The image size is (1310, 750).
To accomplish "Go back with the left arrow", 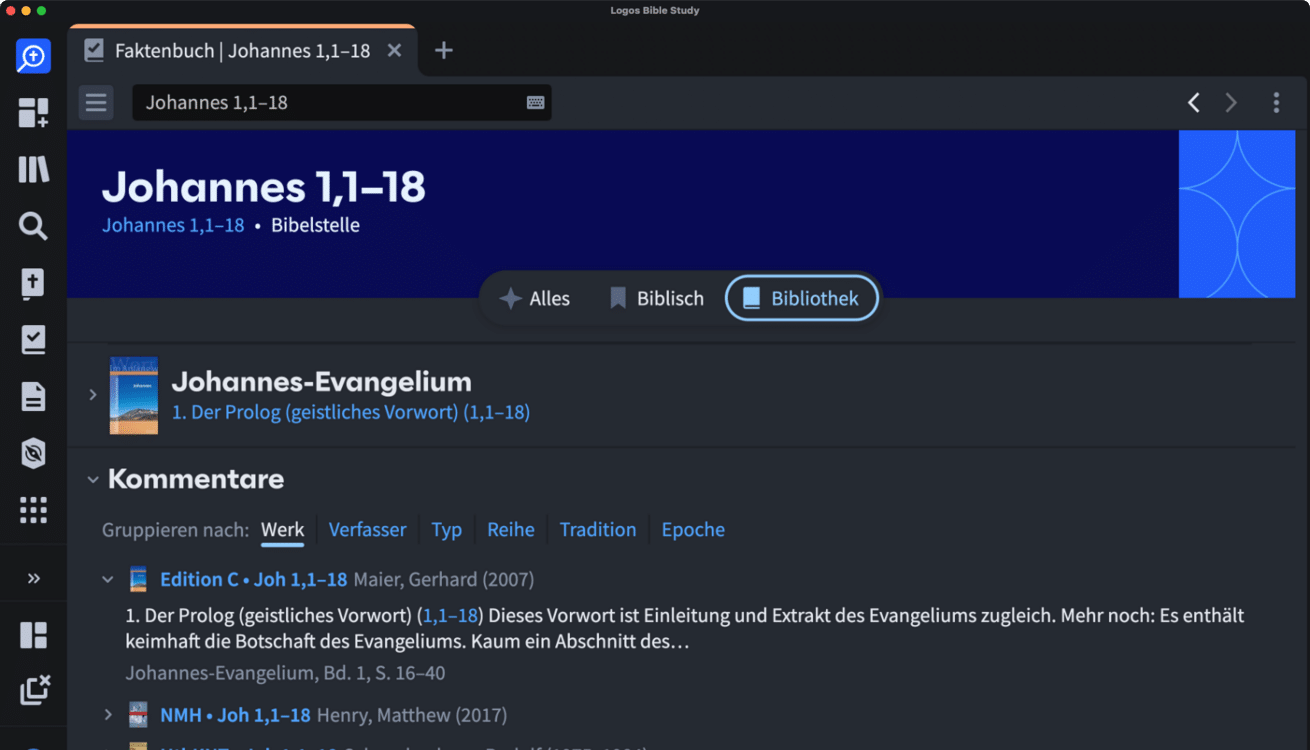I will click(x=1193, y=102).
